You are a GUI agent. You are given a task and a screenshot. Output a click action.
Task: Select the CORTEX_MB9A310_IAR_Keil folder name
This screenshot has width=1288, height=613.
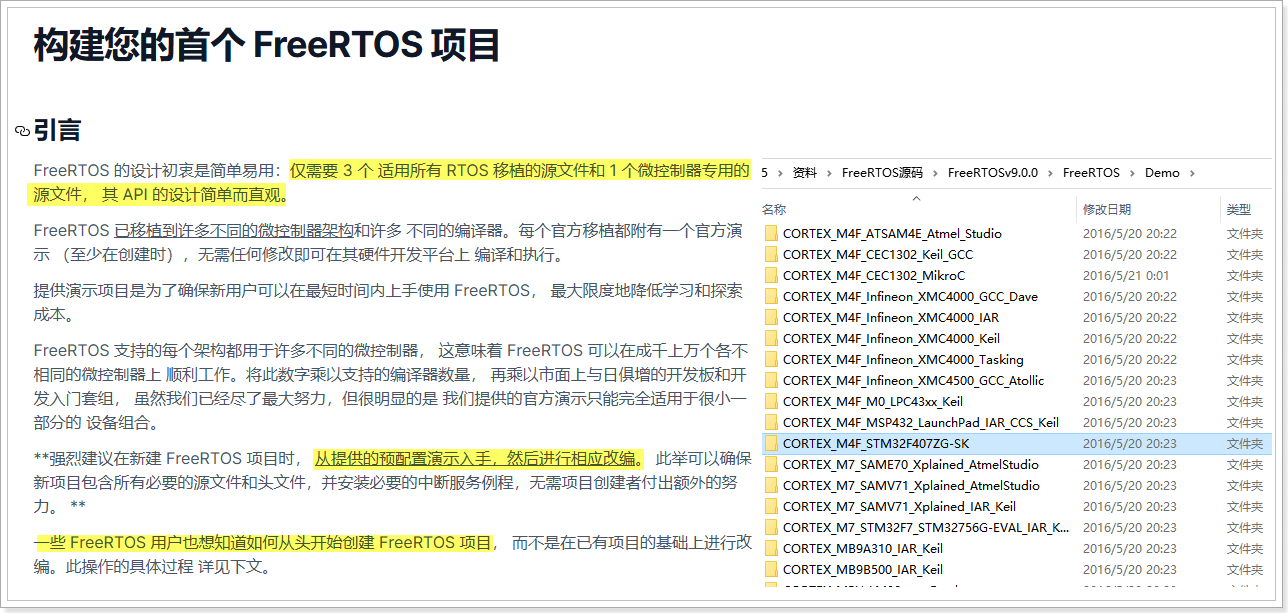[863, 548]
